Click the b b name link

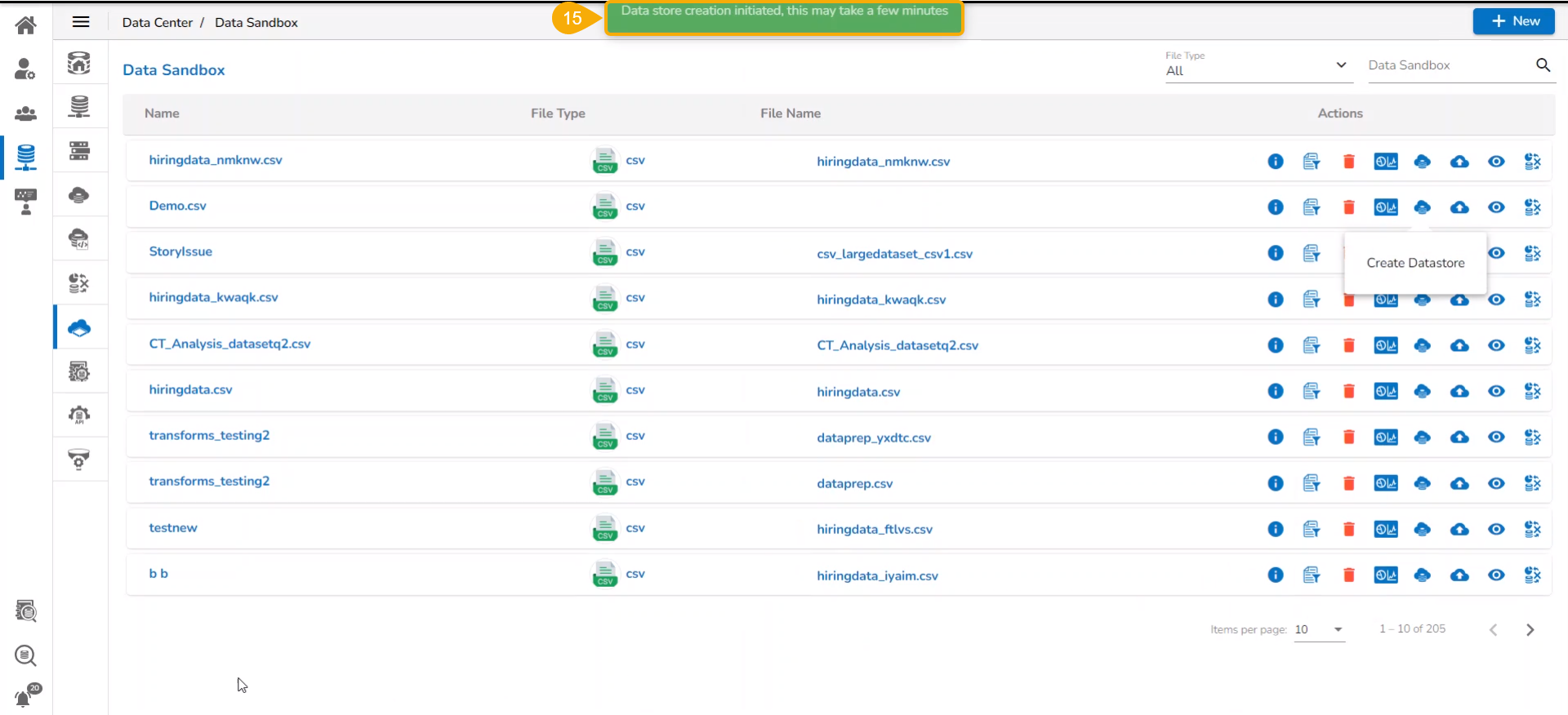coord(158,574)
